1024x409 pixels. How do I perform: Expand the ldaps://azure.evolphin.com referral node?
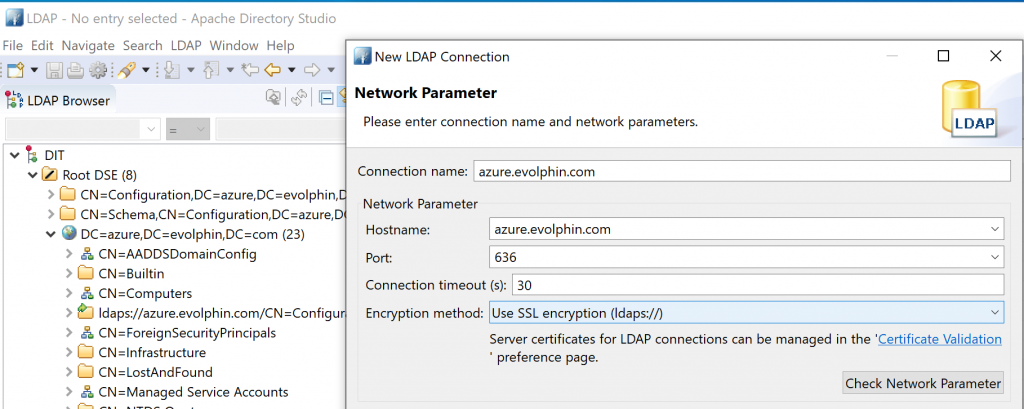(x=69, y=313)
